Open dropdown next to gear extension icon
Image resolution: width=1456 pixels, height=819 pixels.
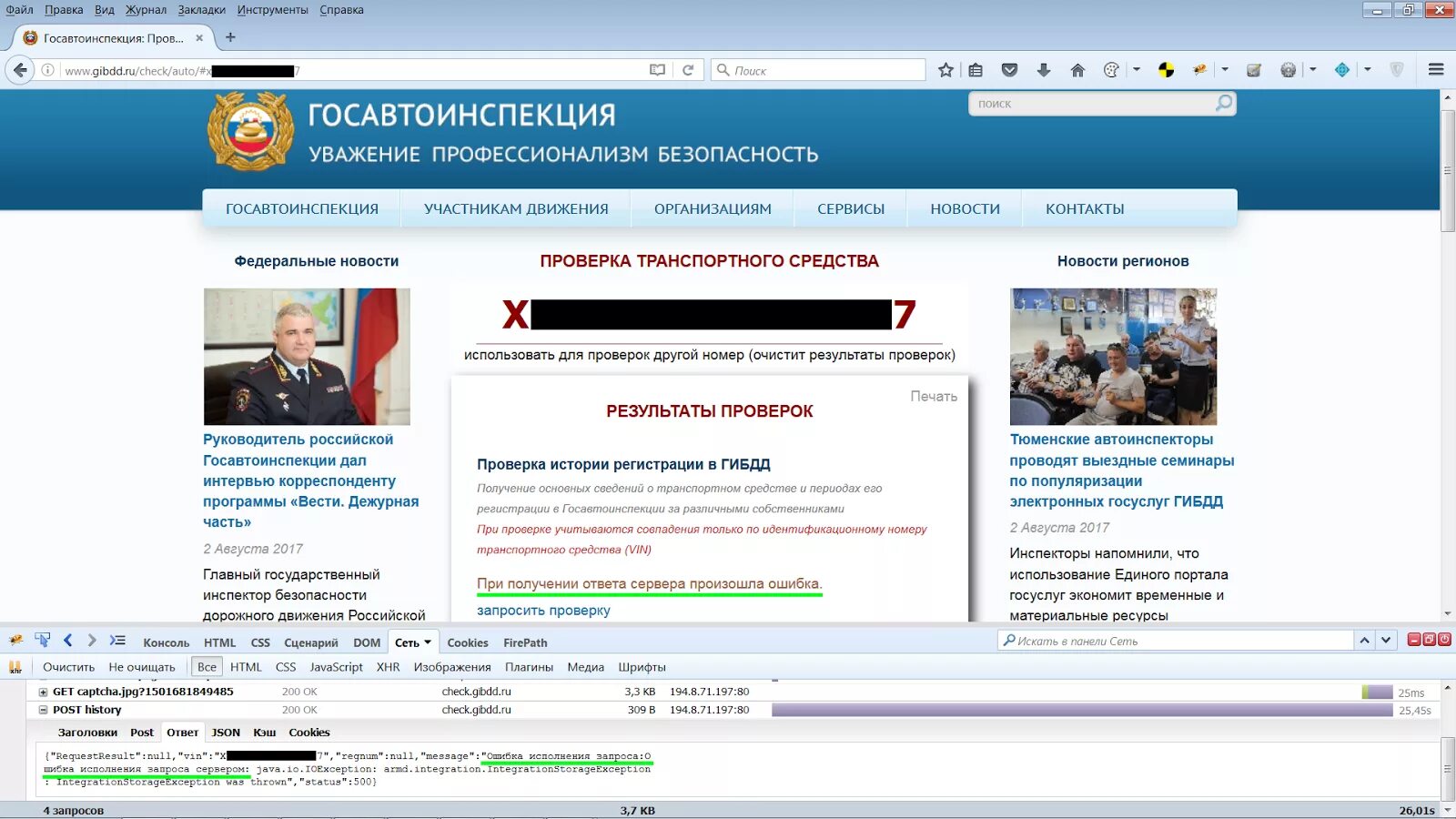1313,70
